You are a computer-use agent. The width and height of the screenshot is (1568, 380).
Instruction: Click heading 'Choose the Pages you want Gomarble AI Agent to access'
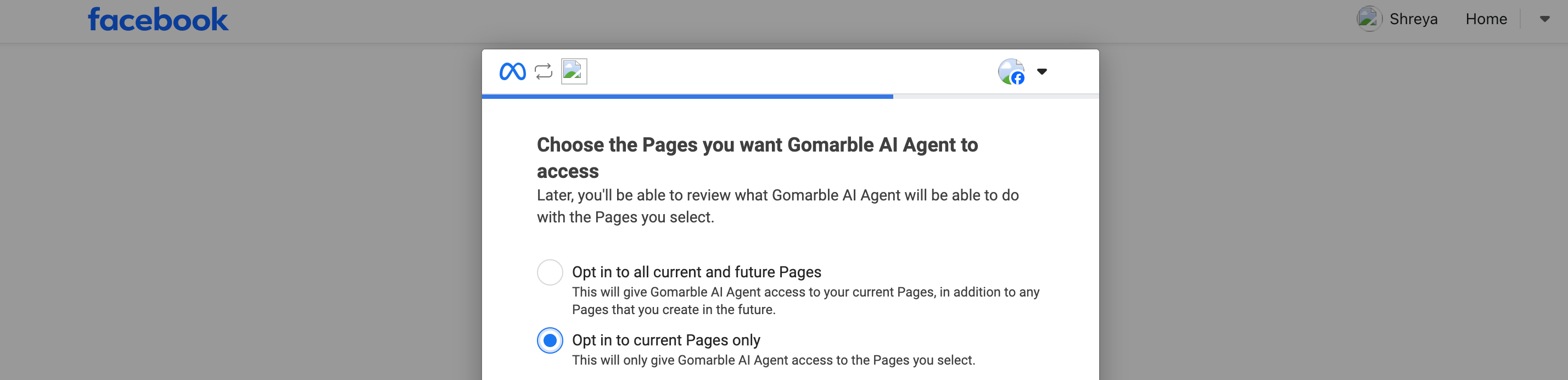(757, 158)
